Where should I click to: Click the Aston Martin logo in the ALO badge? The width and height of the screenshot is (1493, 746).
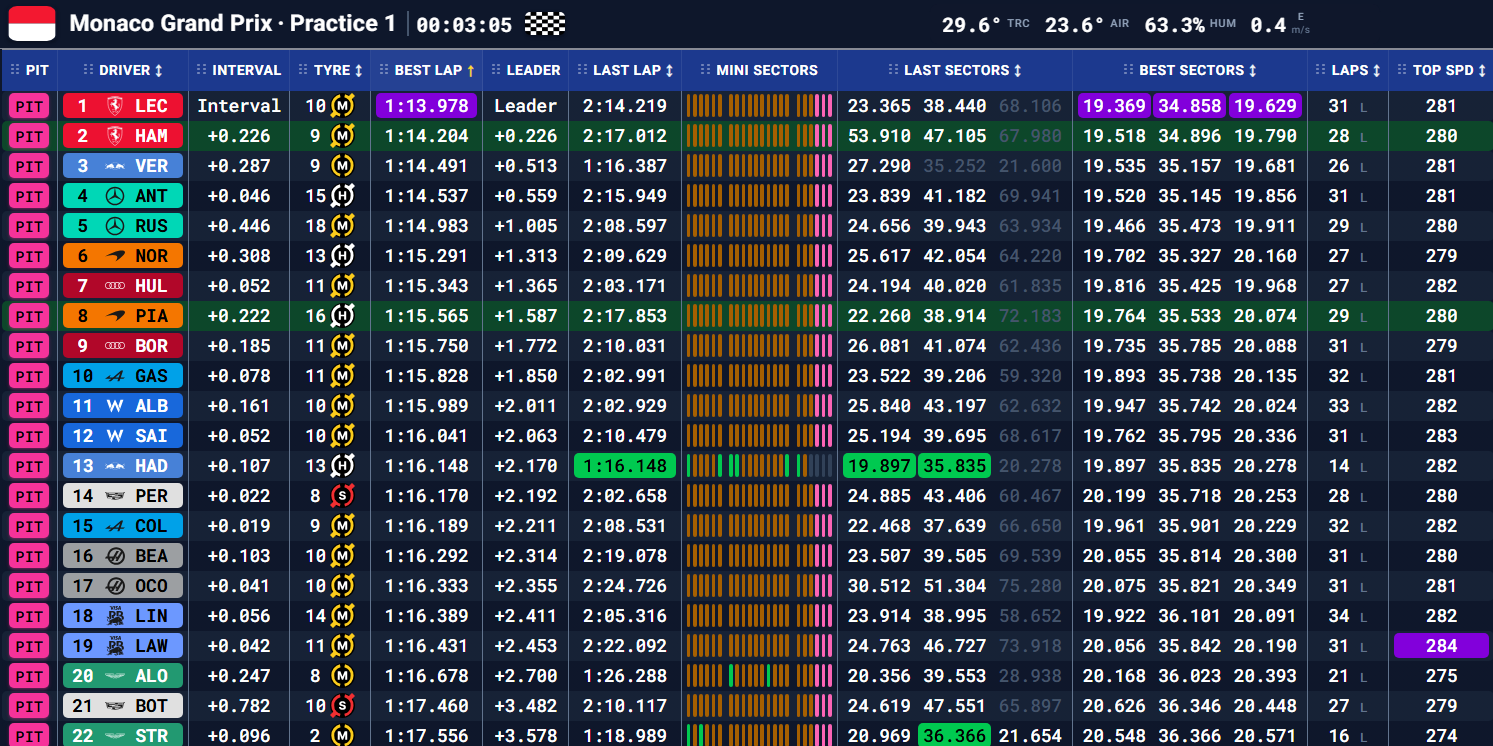pos(113,676)
